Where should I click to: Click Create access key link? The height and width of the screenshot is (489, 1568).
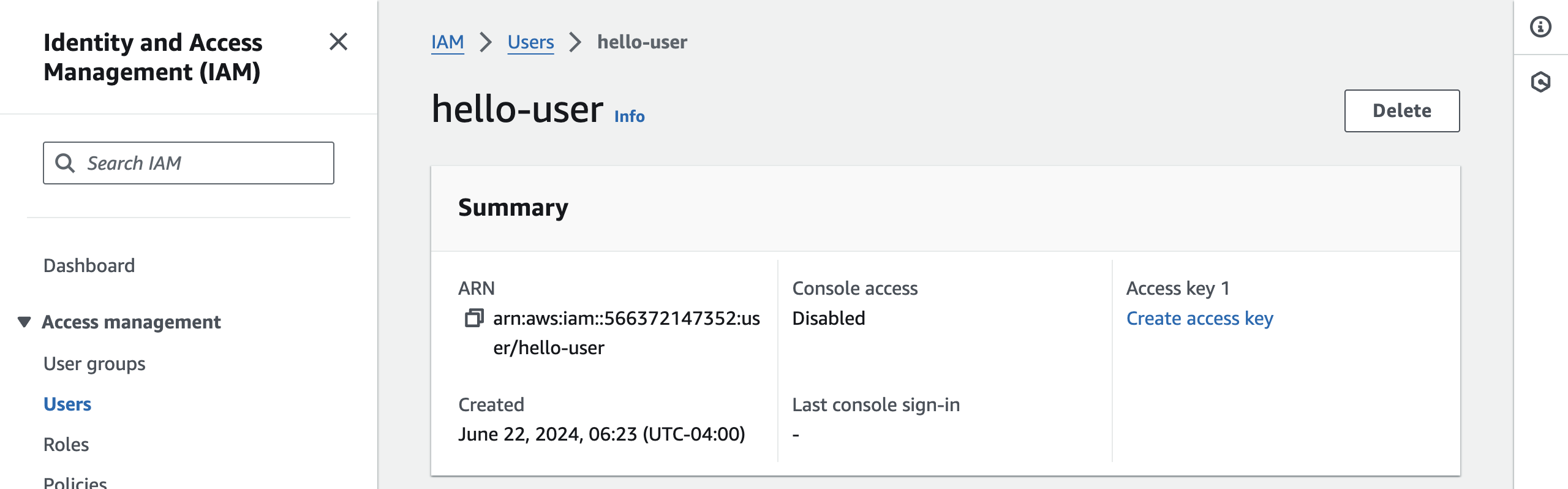pyautogui.click(x=1199, y=319)
